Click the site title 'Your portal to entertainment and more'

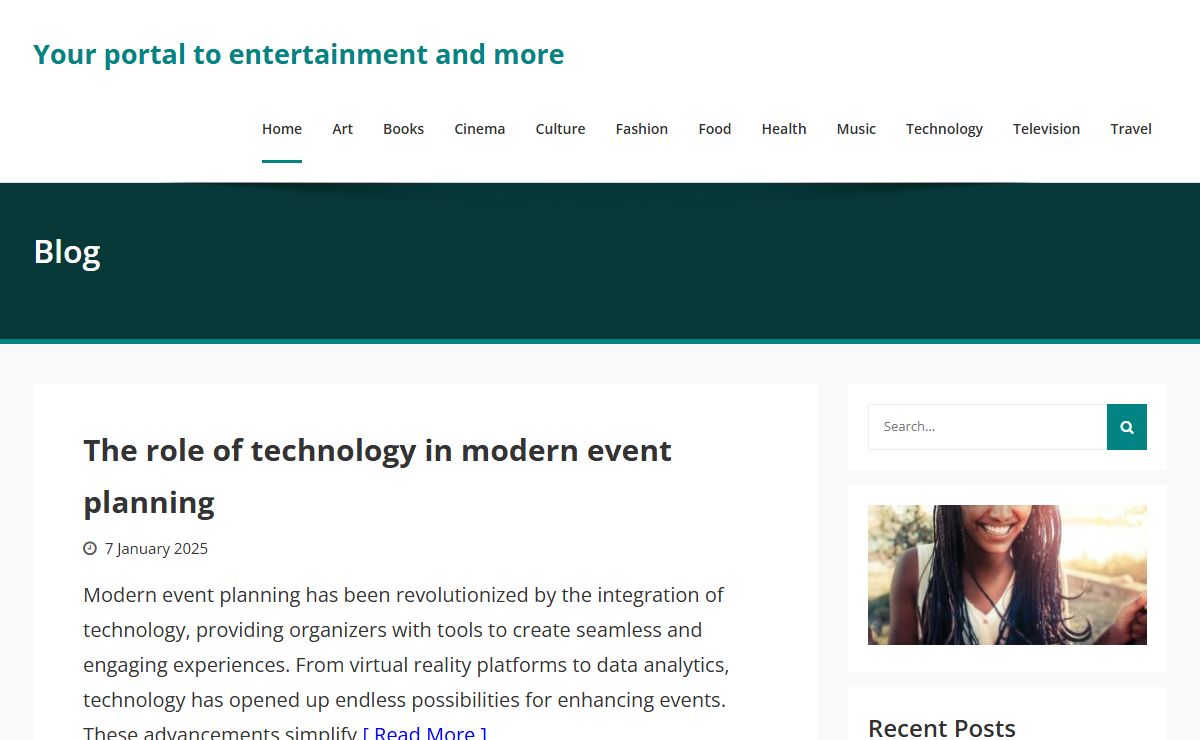pos(299,54)
